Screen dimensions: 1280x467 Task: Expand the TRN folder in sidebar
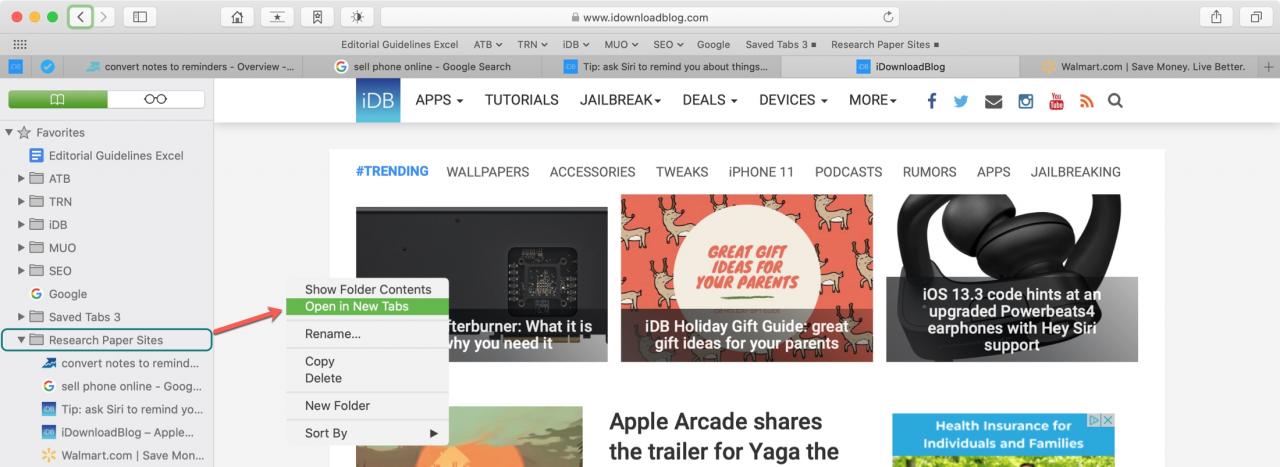click(x=21, y=201)
